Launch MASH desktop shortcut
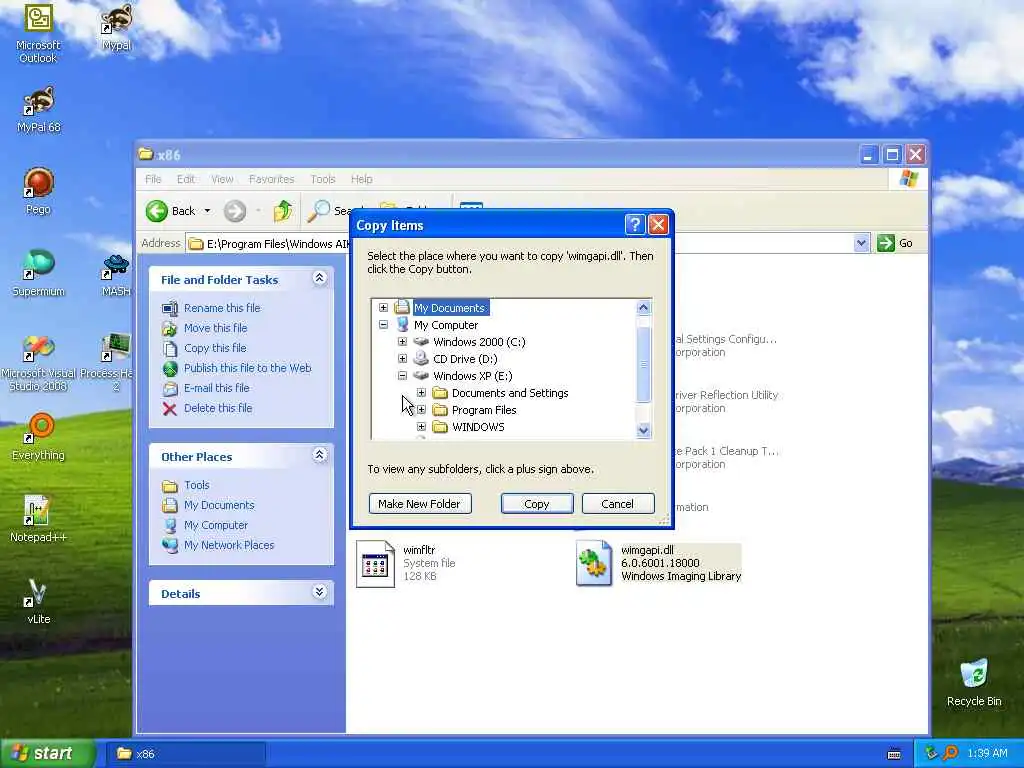Viewport: 1024px width, 768px height. tap(116, 274)
